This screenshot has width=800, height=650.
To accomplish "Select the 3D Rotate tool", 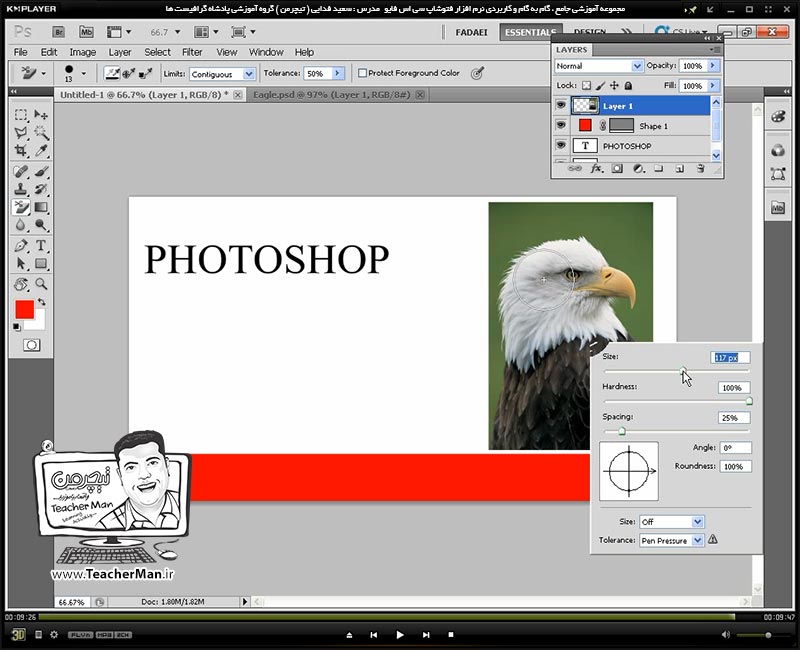I will pyautogui.click(x=21, y=284).
